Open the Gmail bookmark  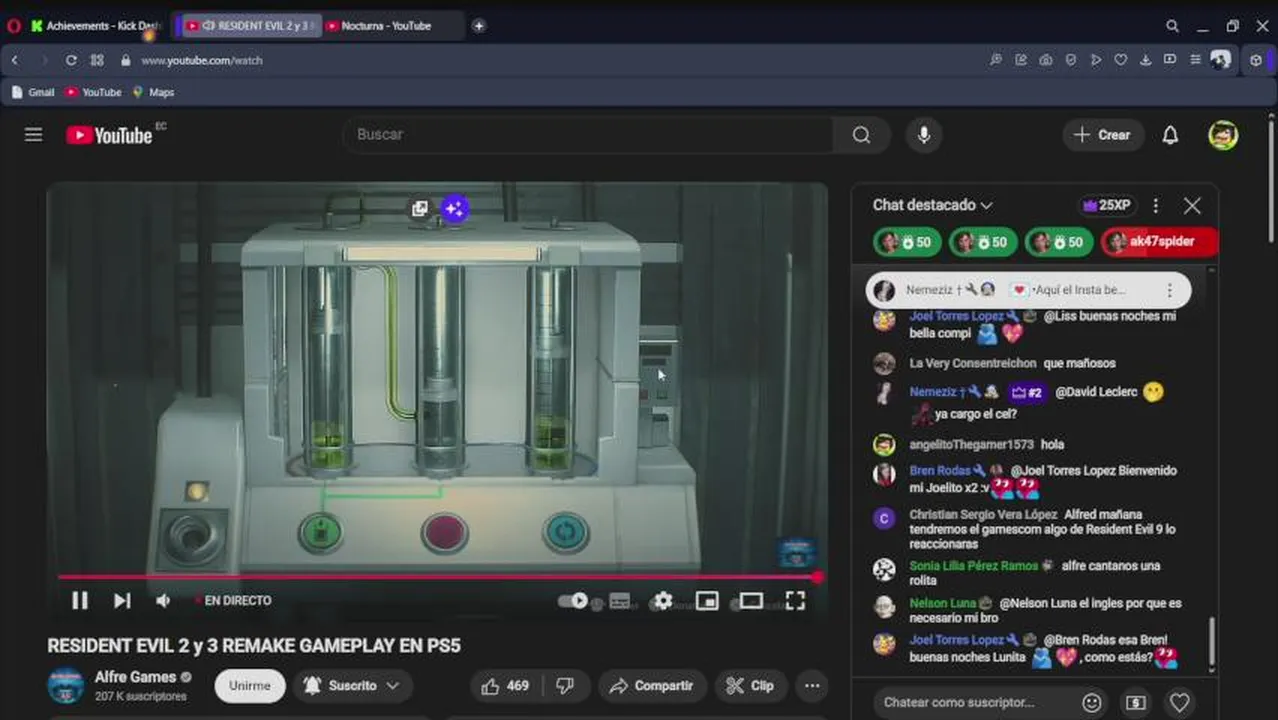(32, 92)
